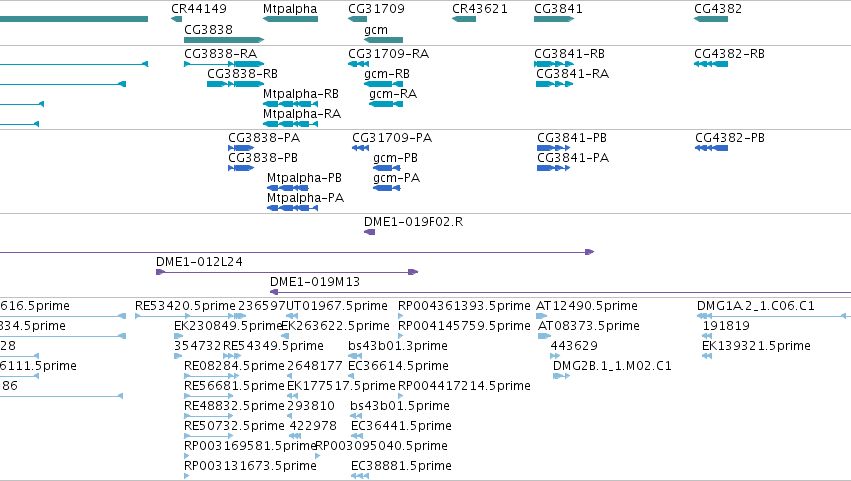The width and height of the screenshot is (851, 481).
Task: Select the CG3838 gene glyph bar
Action: [x=224, y=40]
